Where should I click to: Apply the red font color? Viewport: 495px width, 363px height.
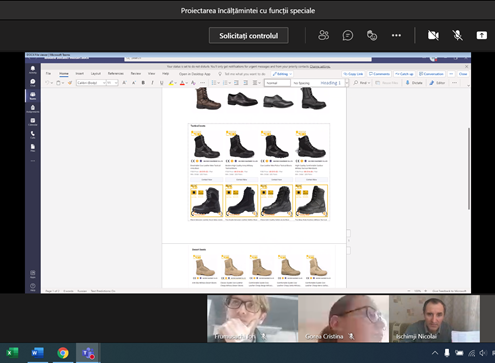(182, 83)
